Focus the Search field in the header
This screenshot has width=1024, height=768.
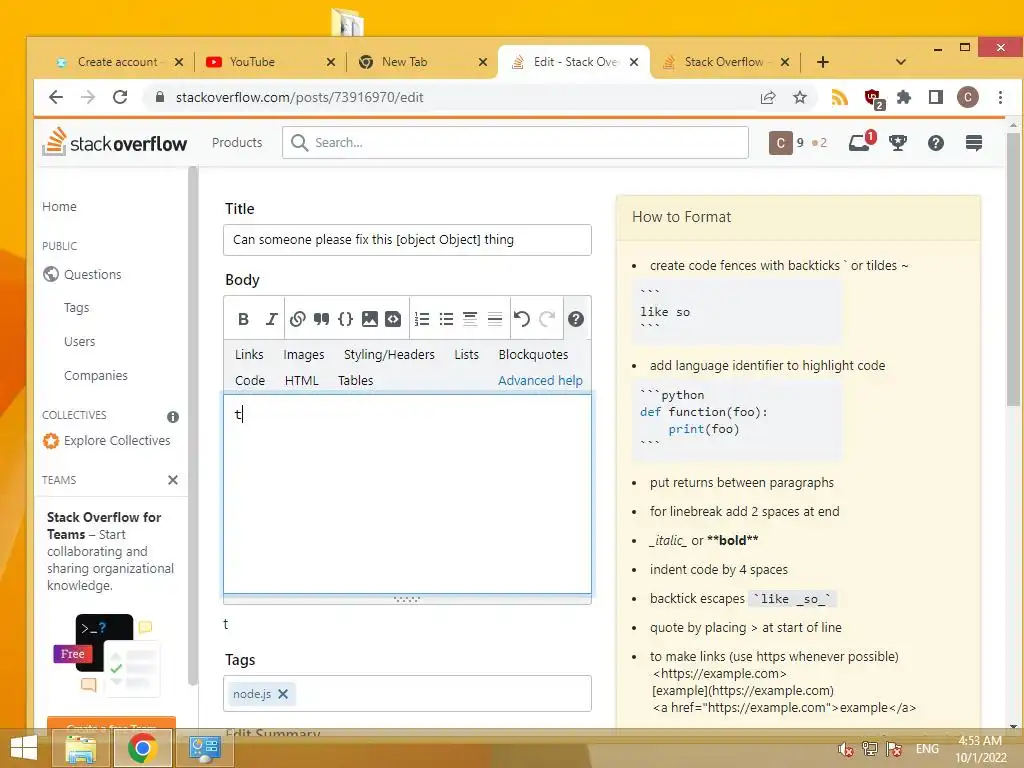tap(515, 142)
